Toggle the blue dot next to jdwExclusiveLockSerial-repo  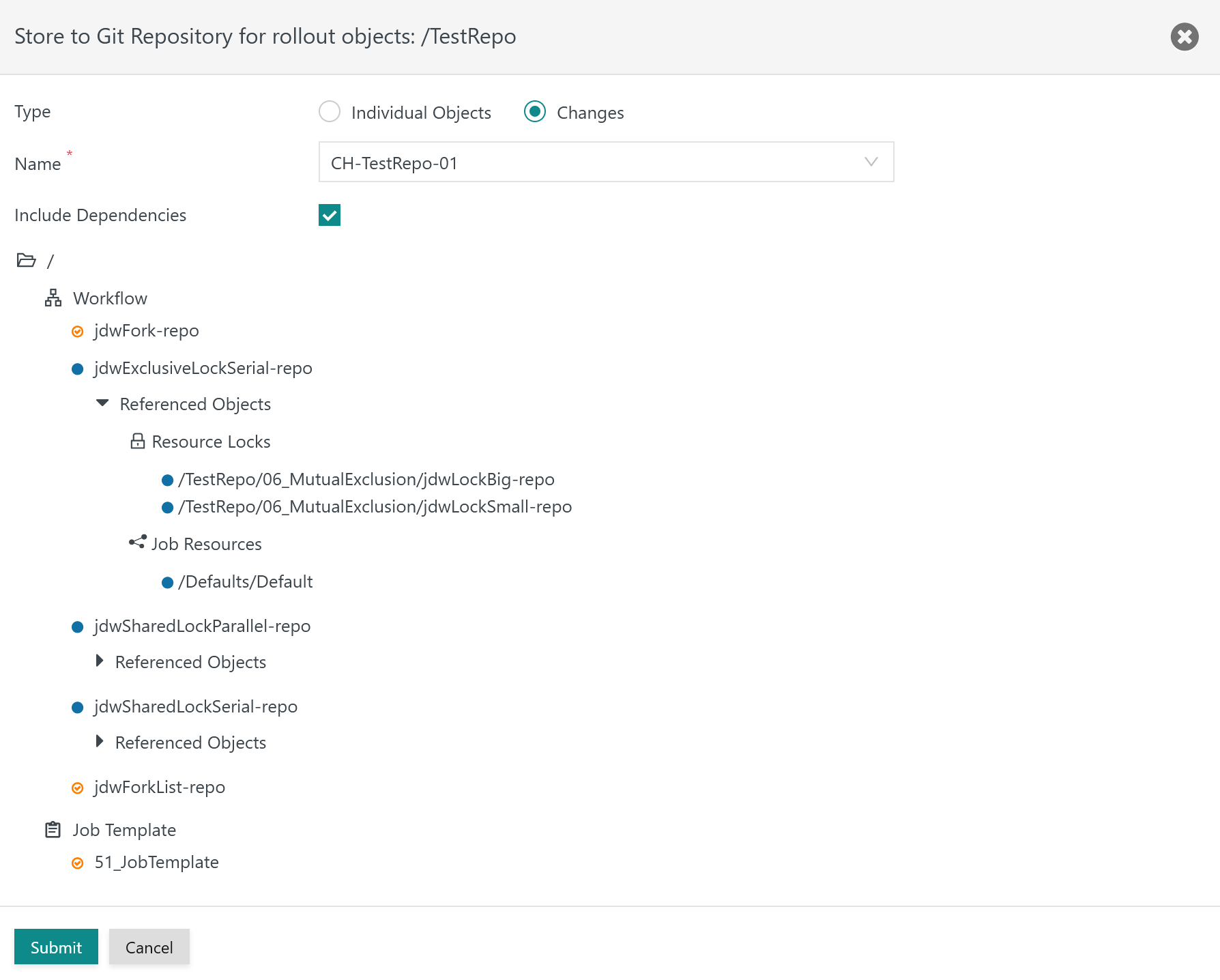pos(78,369)
